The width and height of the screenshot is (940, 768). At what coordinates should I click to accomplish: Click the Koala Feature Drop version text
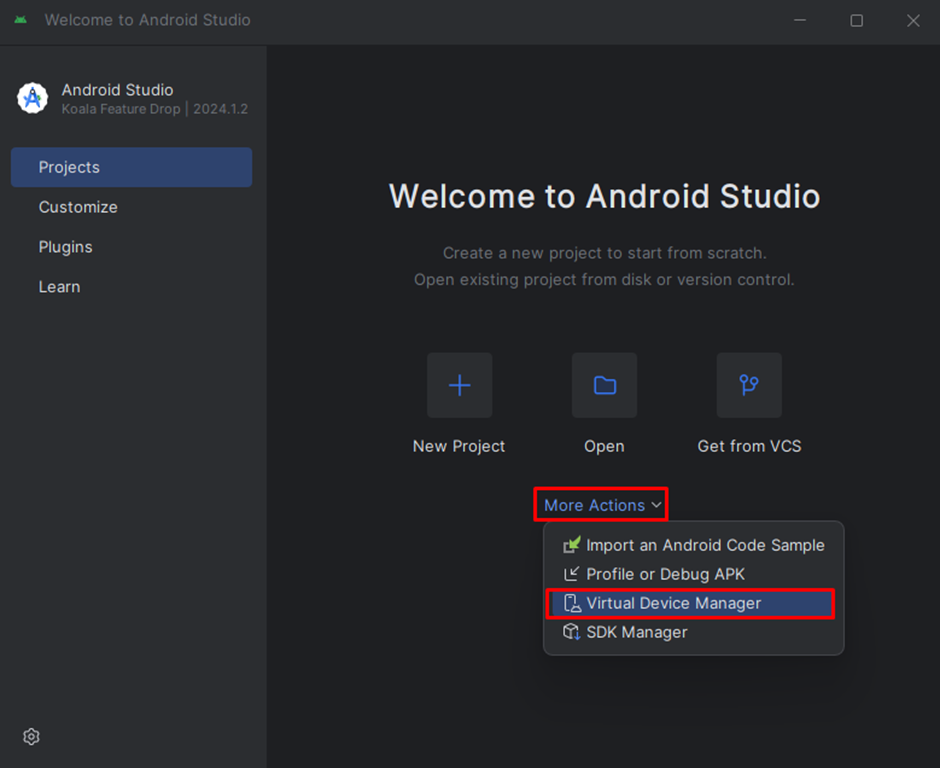pyautogui.click(x=155, y=109)
